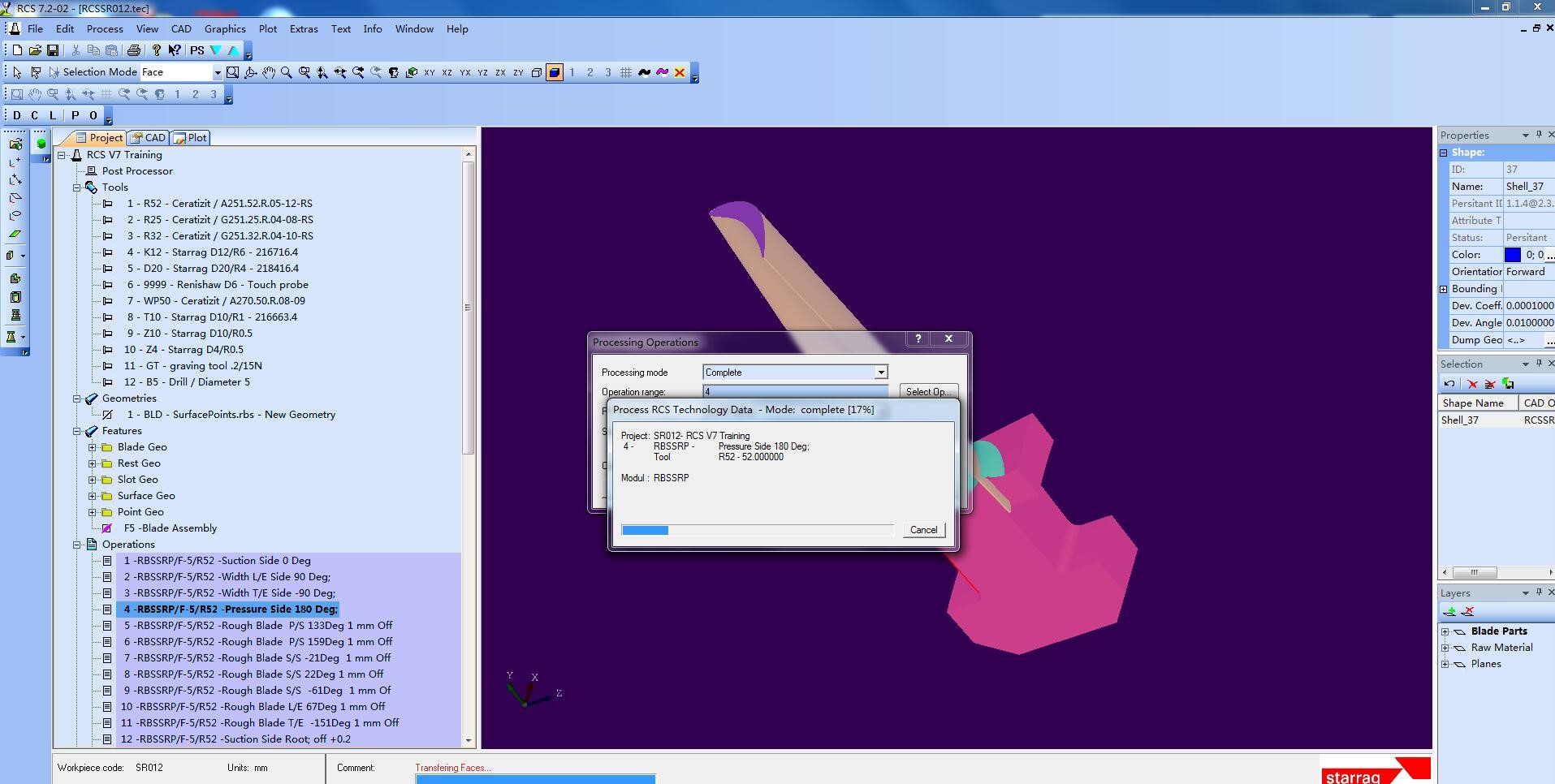Image resolution: width=1555 pixels, height=784 pixels.
Task: Expand the Point Geo folder
Action: tap(93, 512)
